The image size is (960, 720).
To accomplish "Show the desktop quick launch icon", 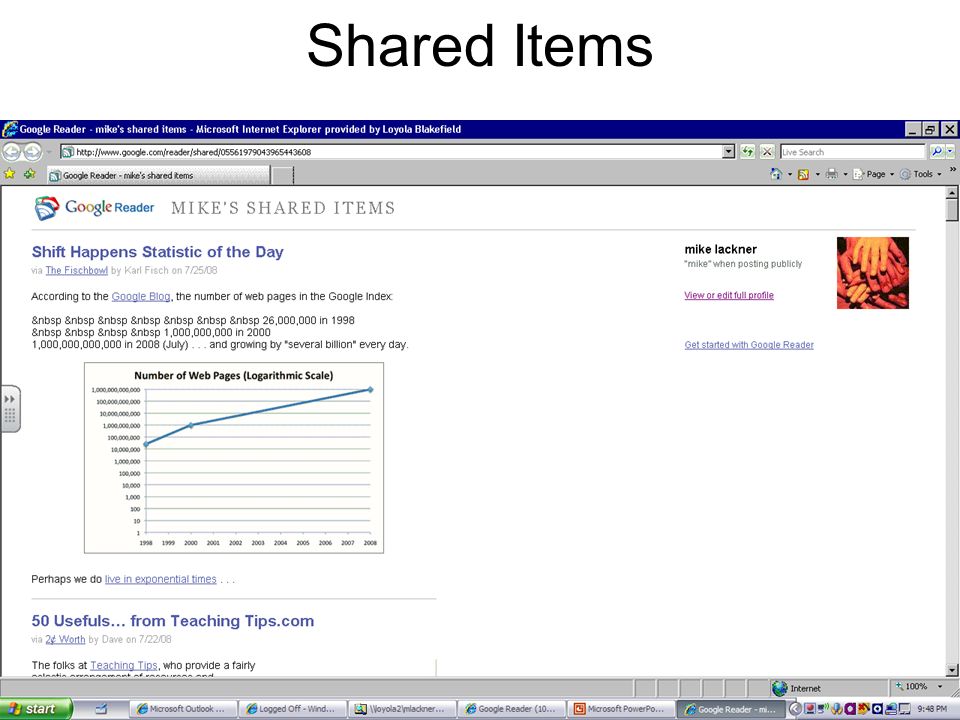I will pos(101,709).
